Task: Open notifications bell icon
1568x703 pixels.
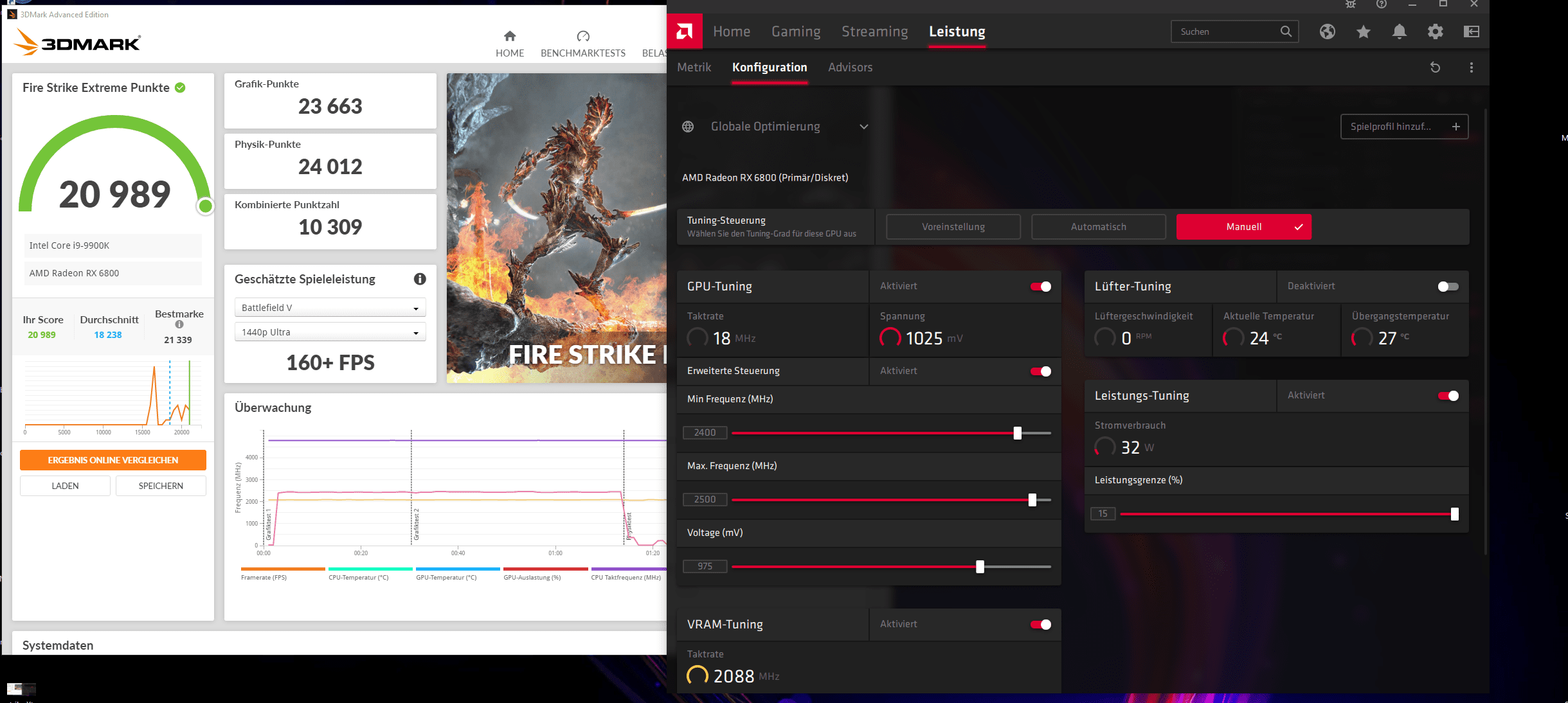Action: (x=1400, y=31)
